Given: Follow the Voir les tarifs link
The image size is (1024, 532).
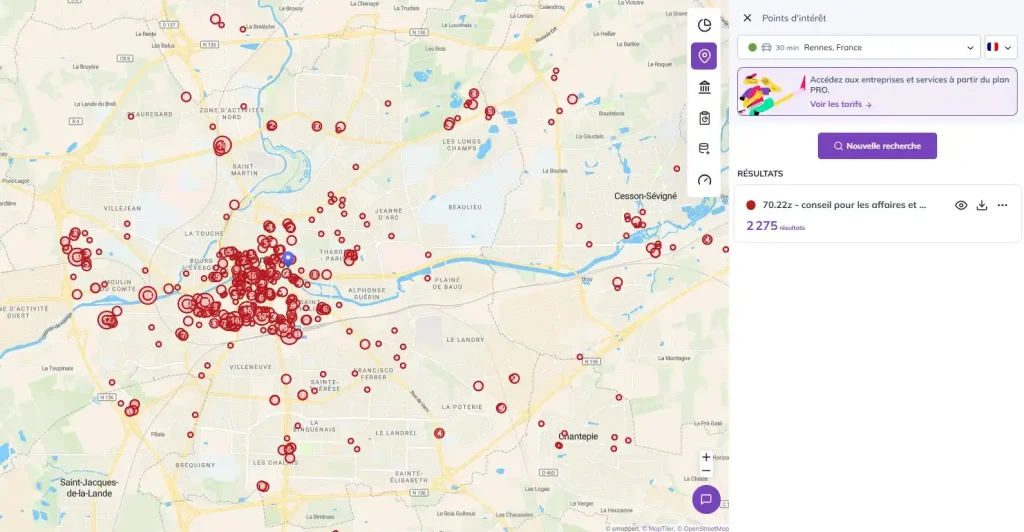Looking at the screenshot, I should pos(840,104).
